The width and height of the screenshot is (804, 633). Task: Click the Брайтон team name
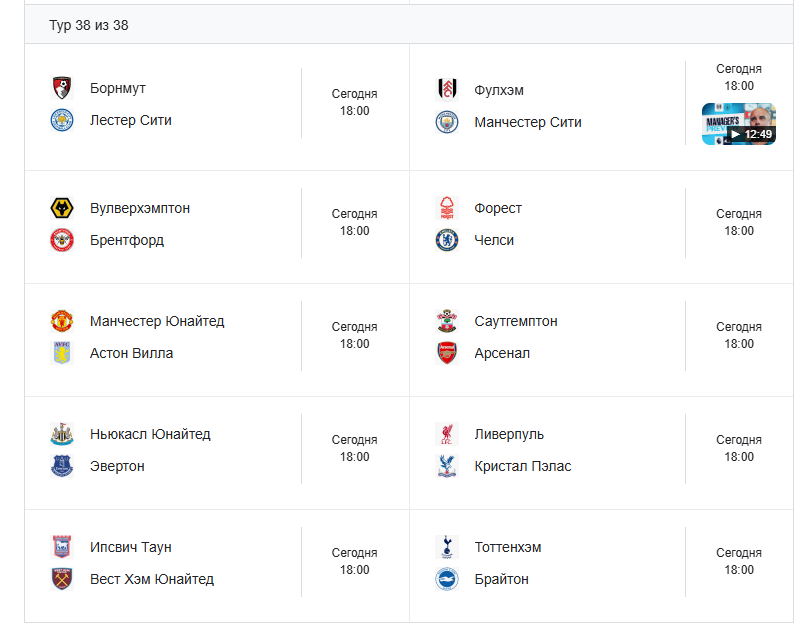coord(501,579)
